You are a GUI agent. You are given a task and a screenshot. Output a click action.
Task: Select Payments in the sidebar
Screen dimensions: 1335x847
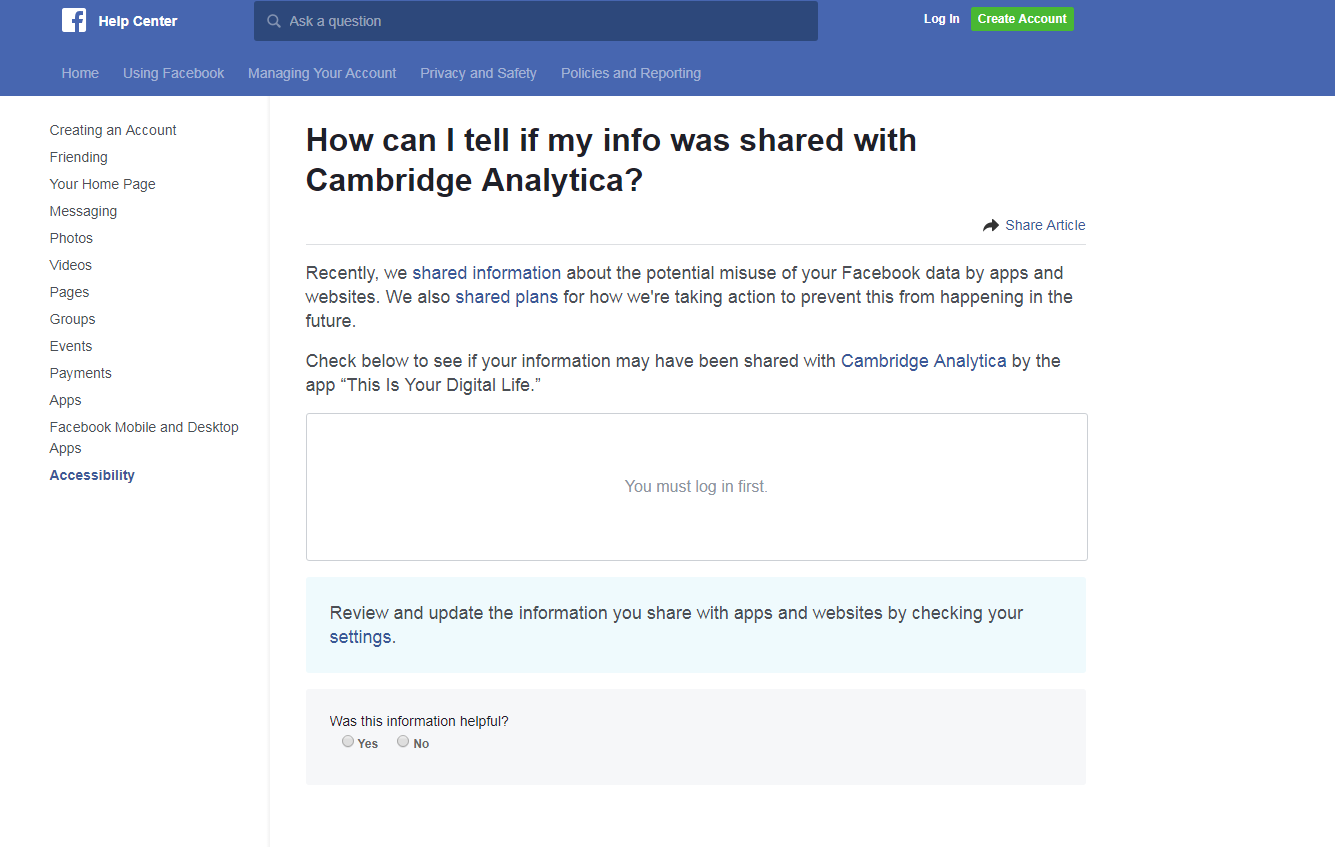pyautogui.click(x=81, y=373)
